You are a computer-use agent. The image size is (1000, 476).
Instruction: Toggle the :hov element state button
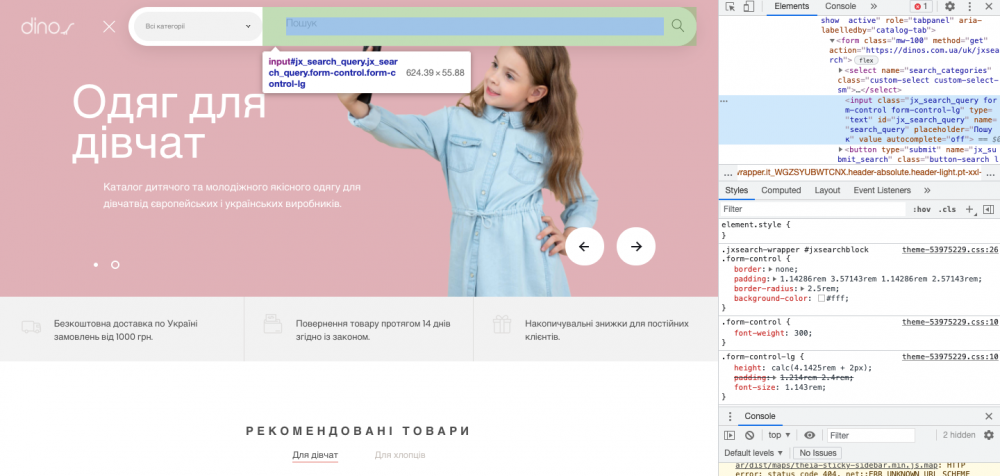(922, 209)
